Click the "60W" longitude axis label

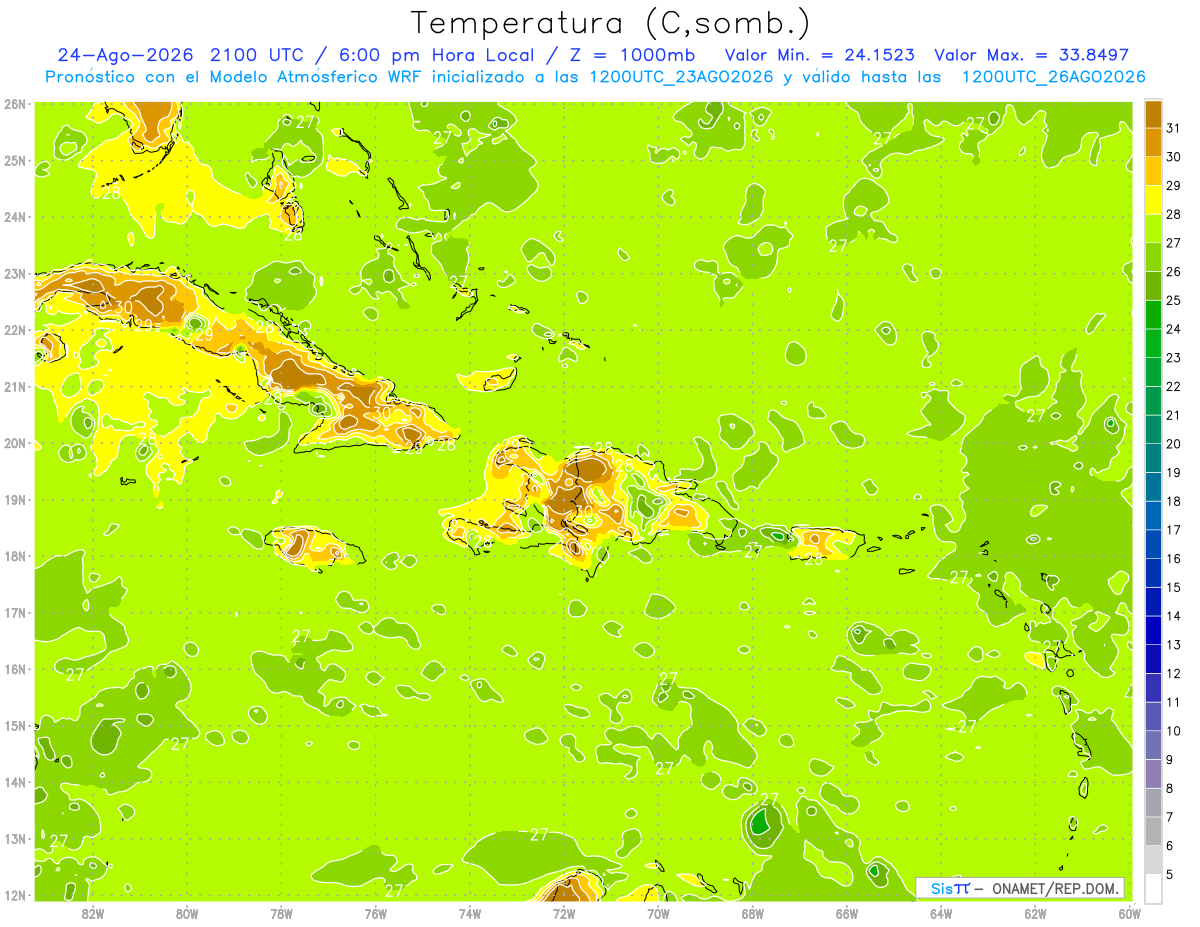(1130, 913)
